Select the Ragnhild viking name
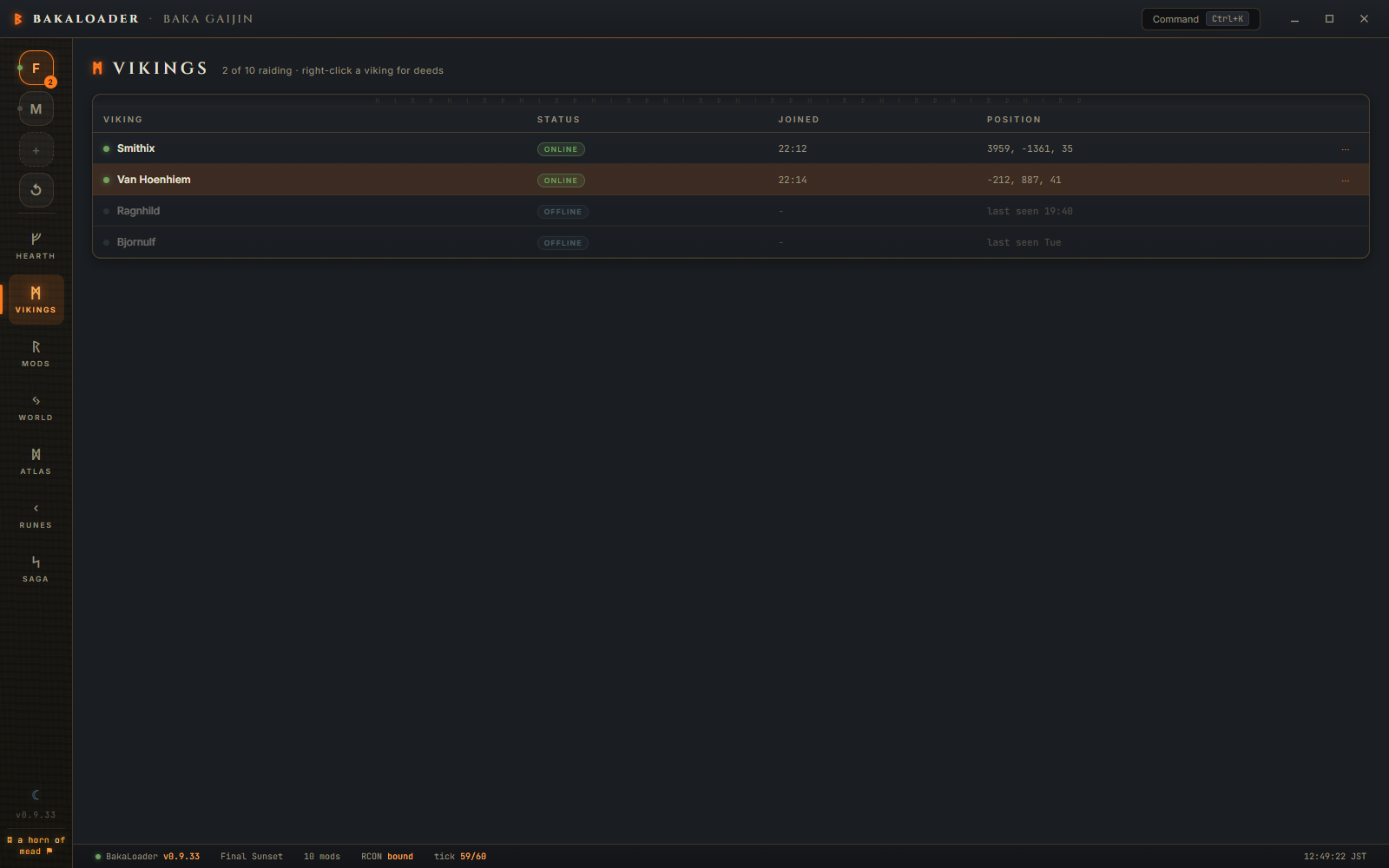 (x=138, y=211)
